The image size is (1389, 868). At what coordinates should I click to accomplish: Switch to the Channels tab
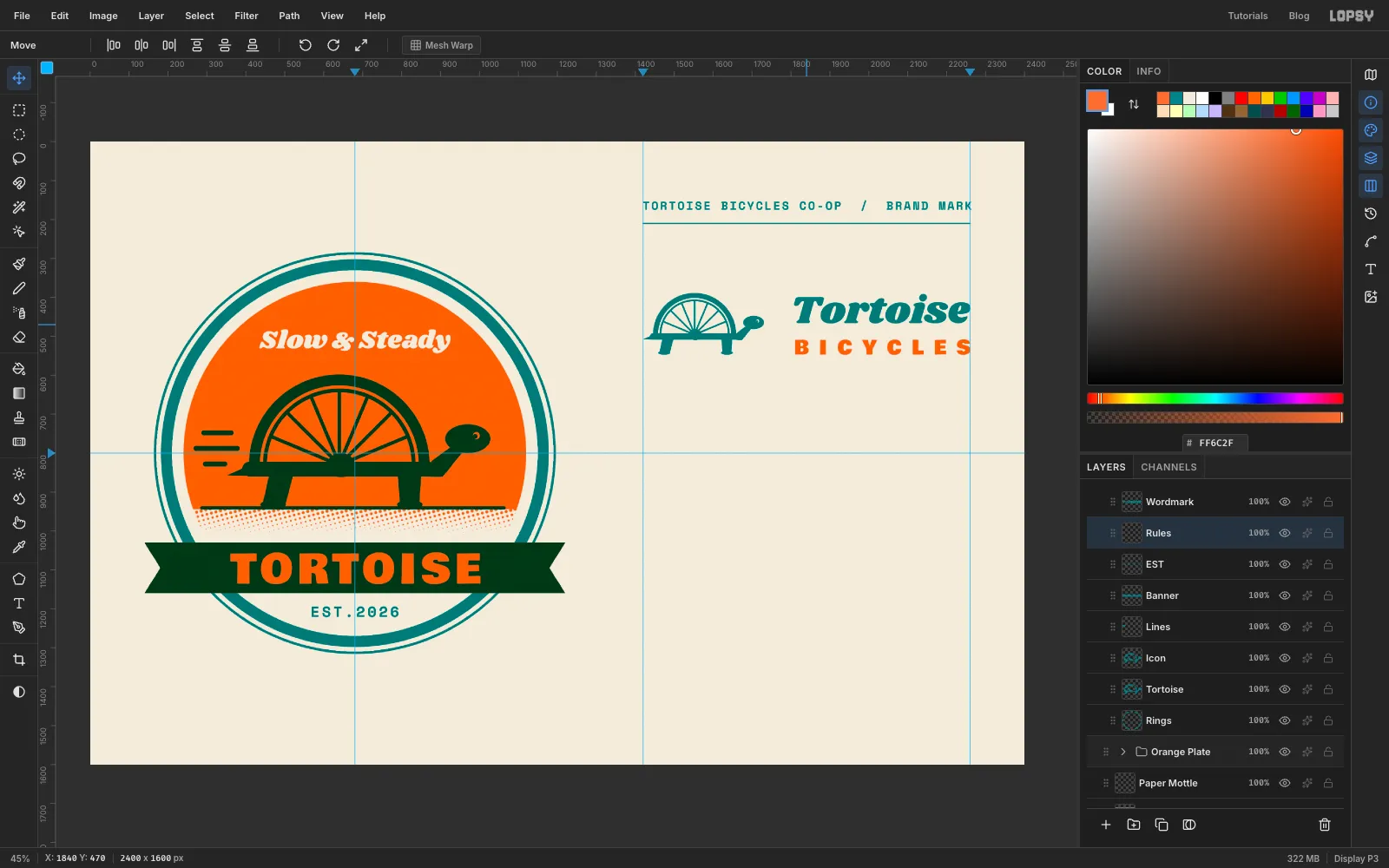pos(1168,467)
